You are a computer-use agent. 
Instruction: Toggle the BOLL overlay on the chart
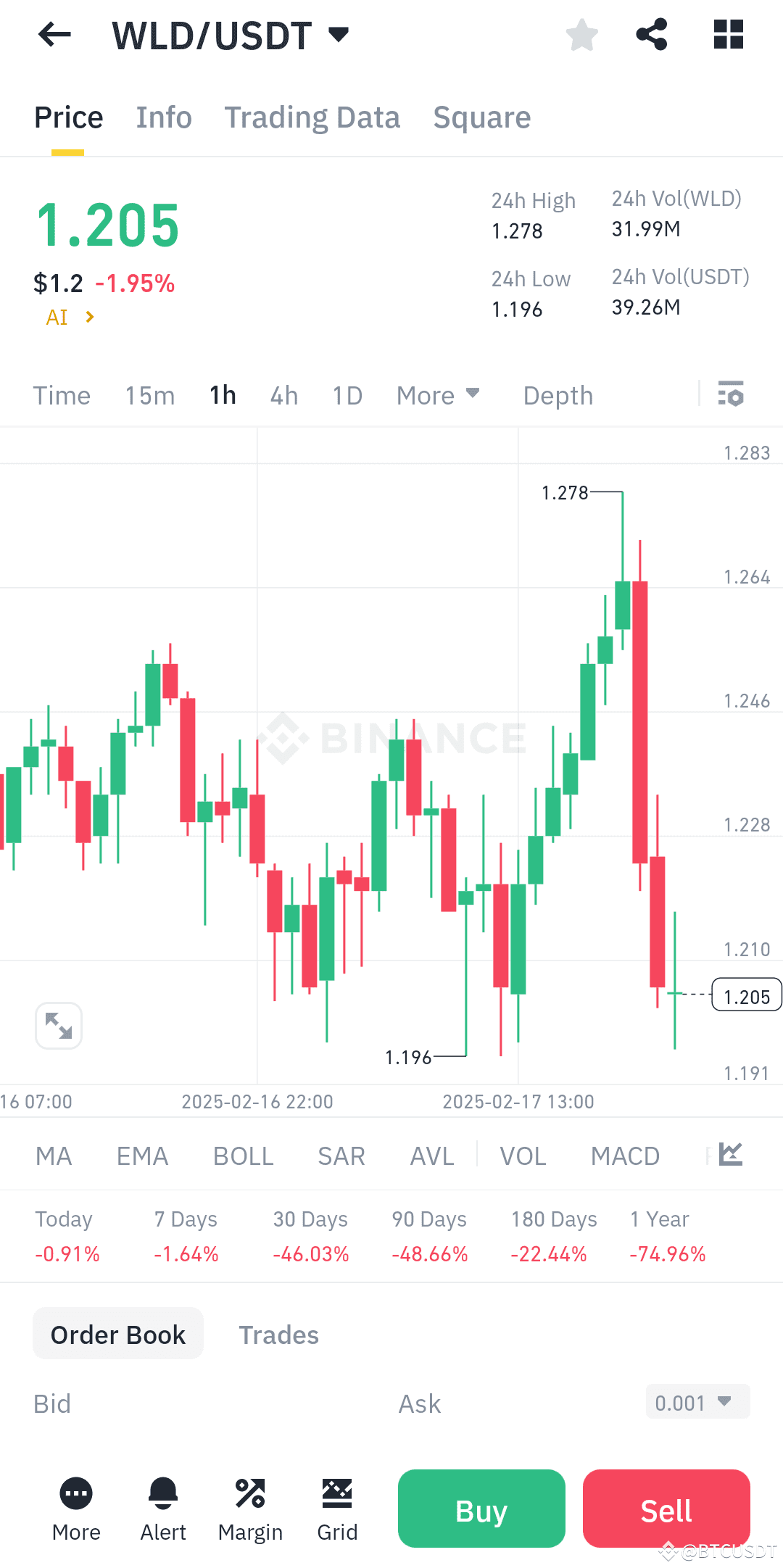click(x=243, y=1156)
